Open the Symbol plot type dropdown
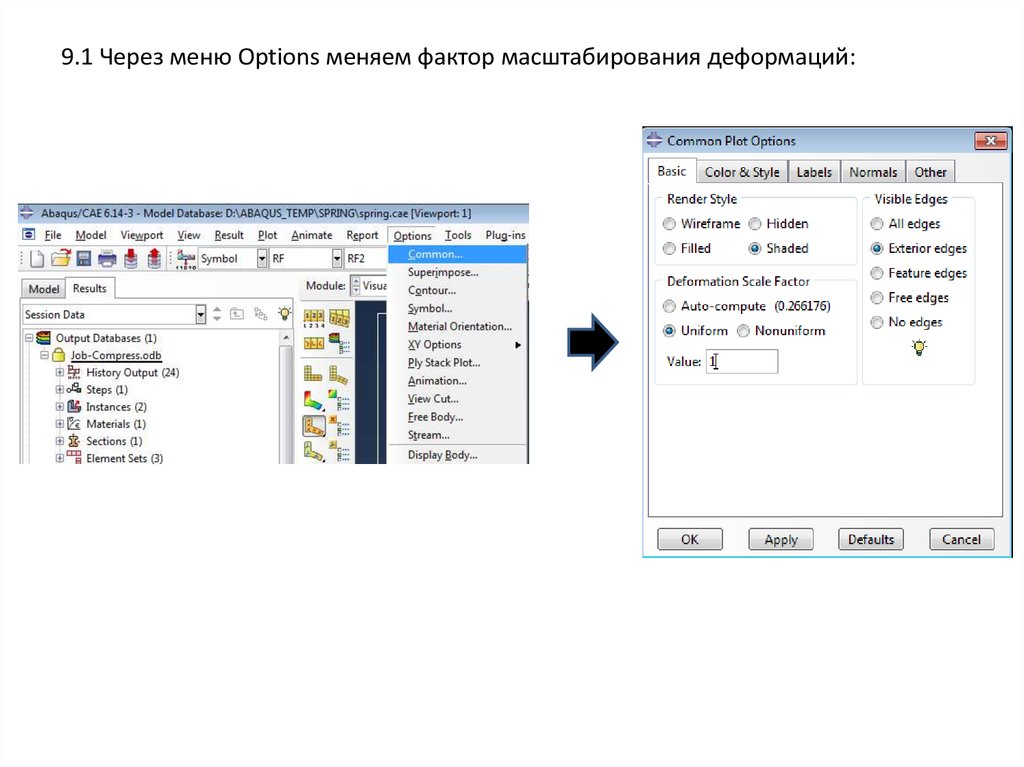 261,259
